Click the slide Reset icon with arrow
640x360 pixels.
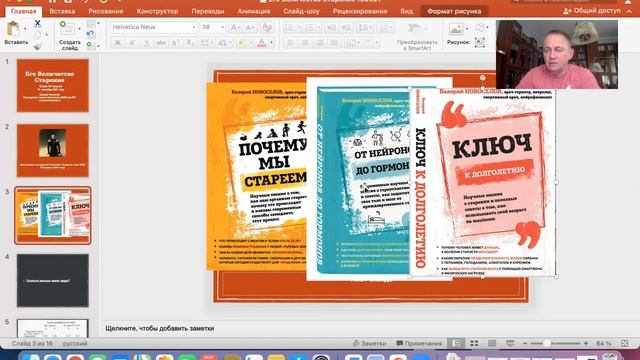[x=91, y=35]
